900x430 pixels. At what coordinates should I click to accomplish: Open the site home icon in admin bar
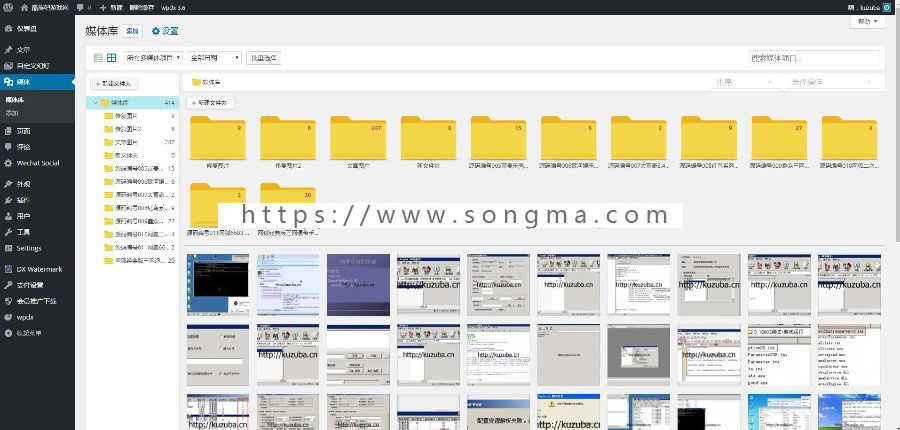(x=24, y=7)
